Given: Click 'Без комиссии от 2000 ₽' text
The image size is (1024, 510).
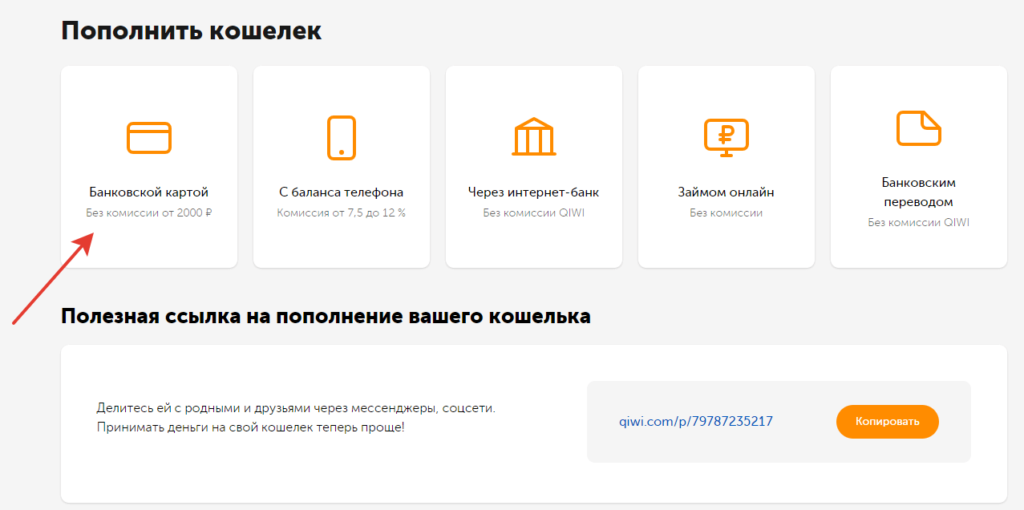Looking at the screenshot, I should [x=149, y=213].
